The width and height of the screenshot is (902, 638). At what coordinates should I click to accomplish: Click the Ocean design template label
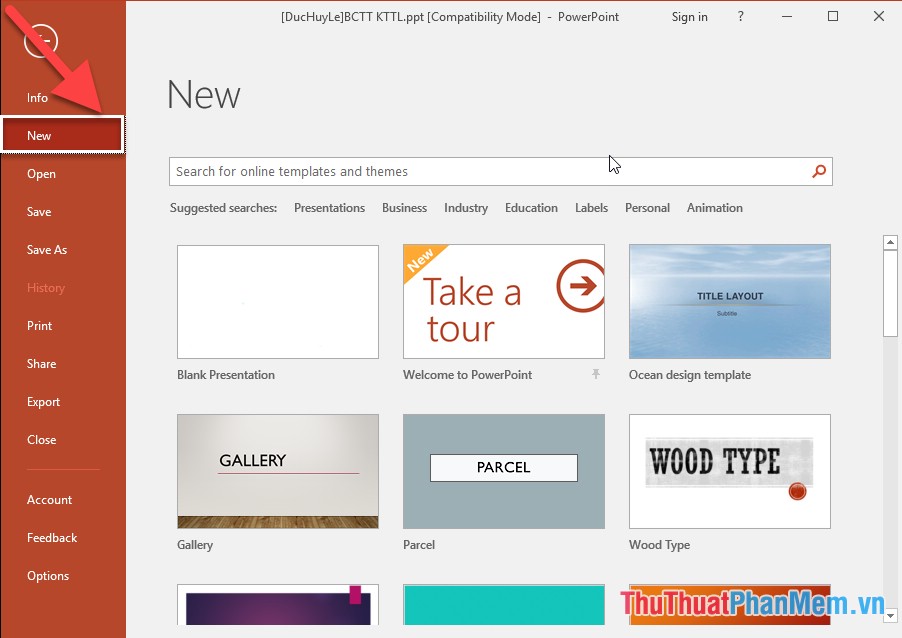[x=690, y=375]
